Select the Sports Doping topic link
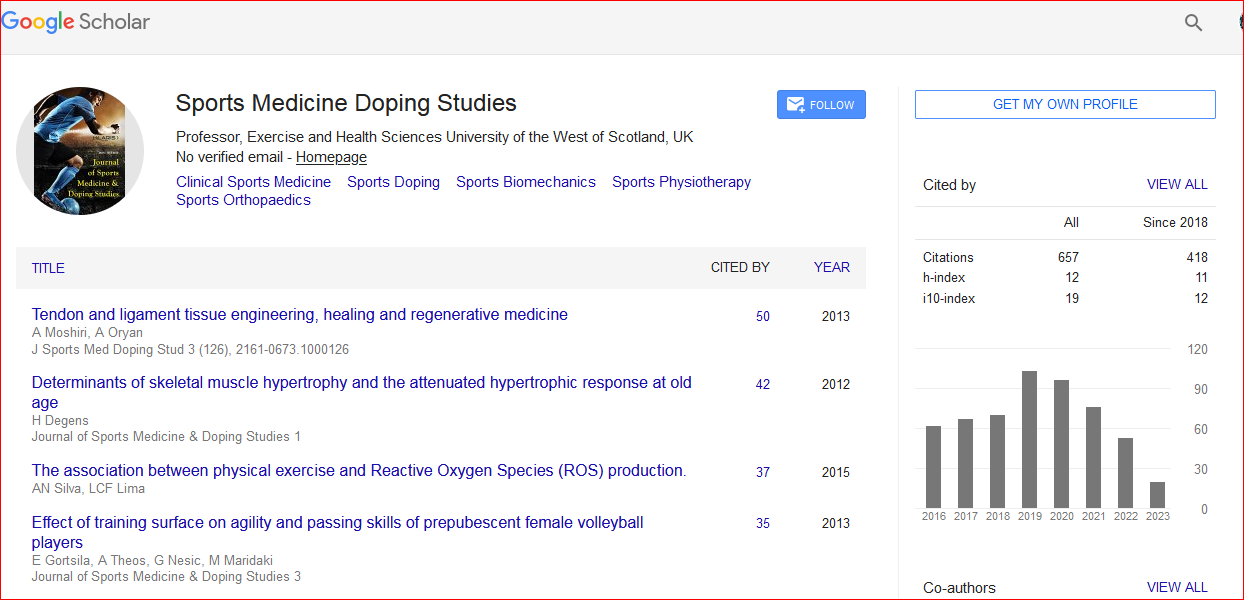Image resolution: width=1244 pixels, height=600 pixels. 393,182
